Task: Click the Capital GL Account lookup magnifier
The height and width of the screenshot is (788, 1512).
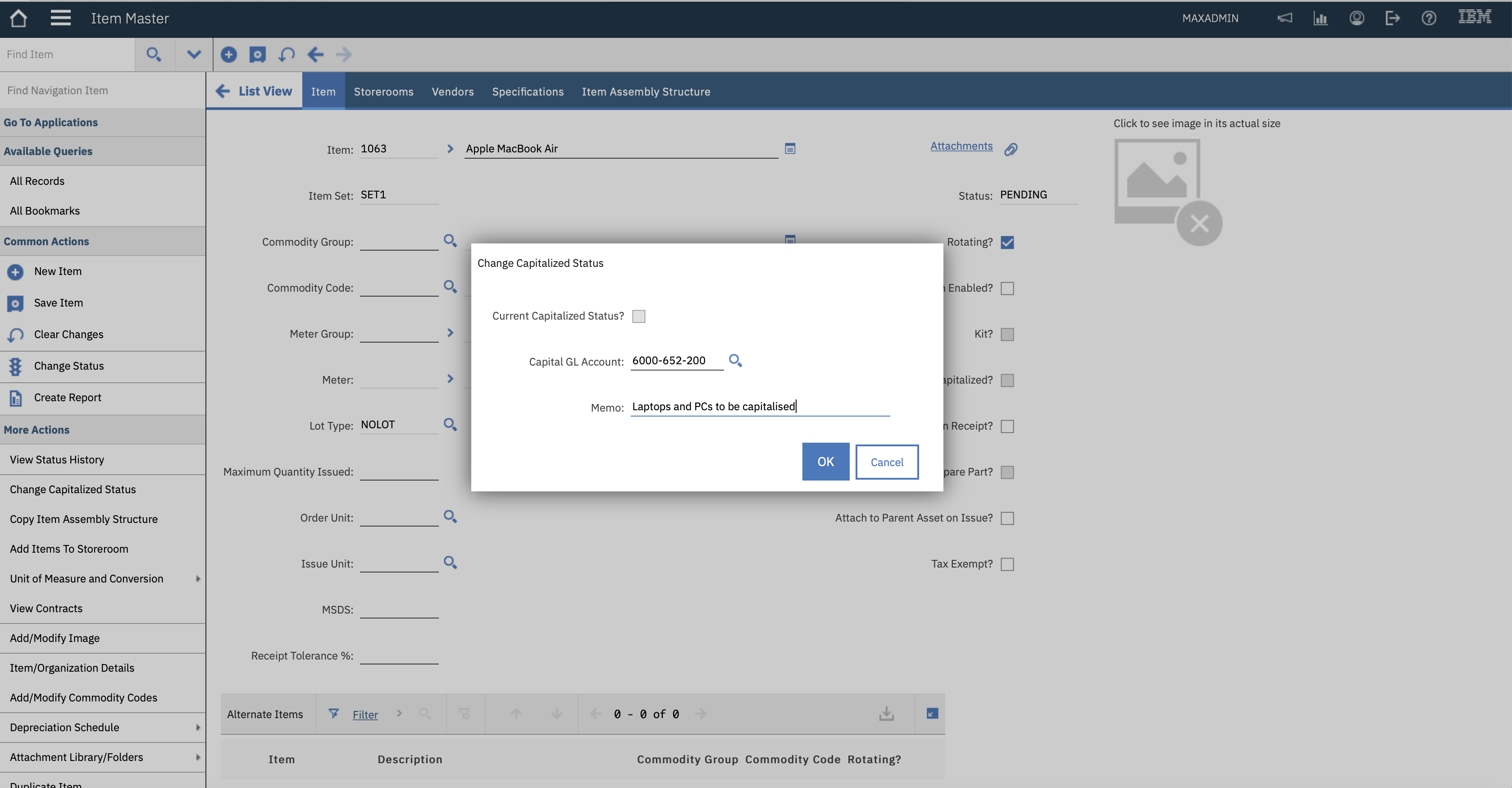Action: click(x=735, y=361)
